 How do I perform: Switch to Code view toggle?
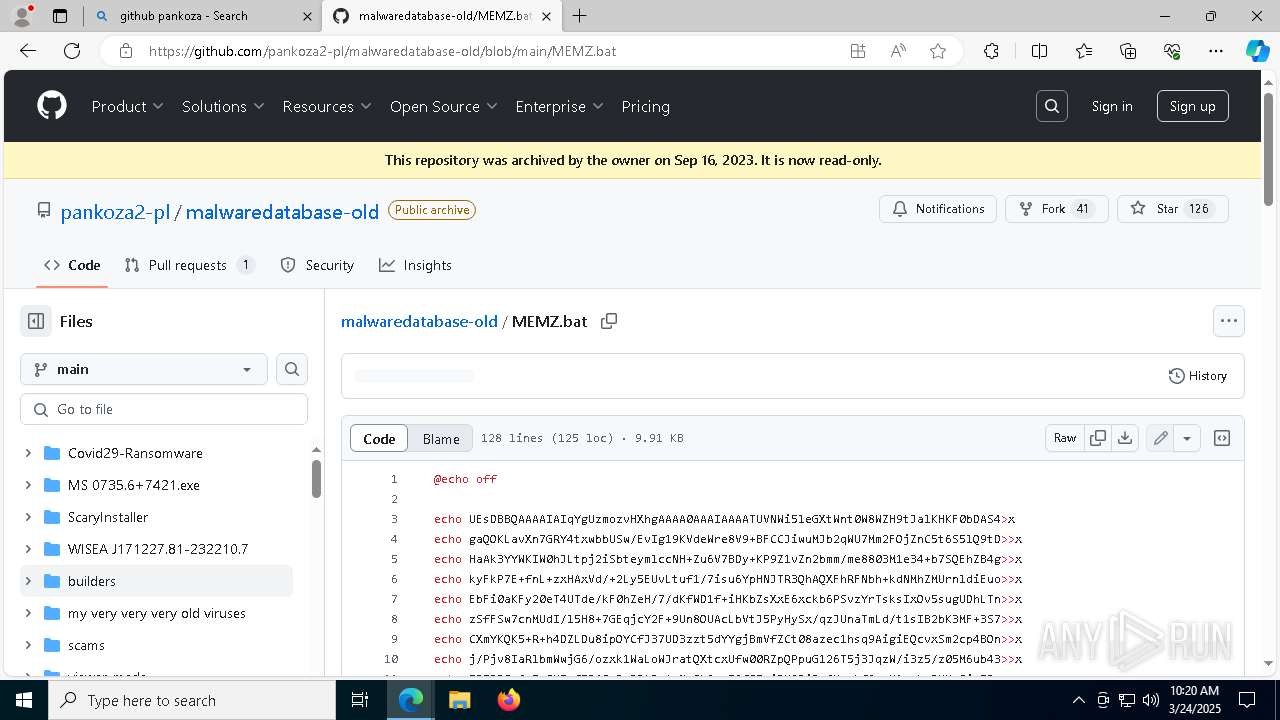379,438
